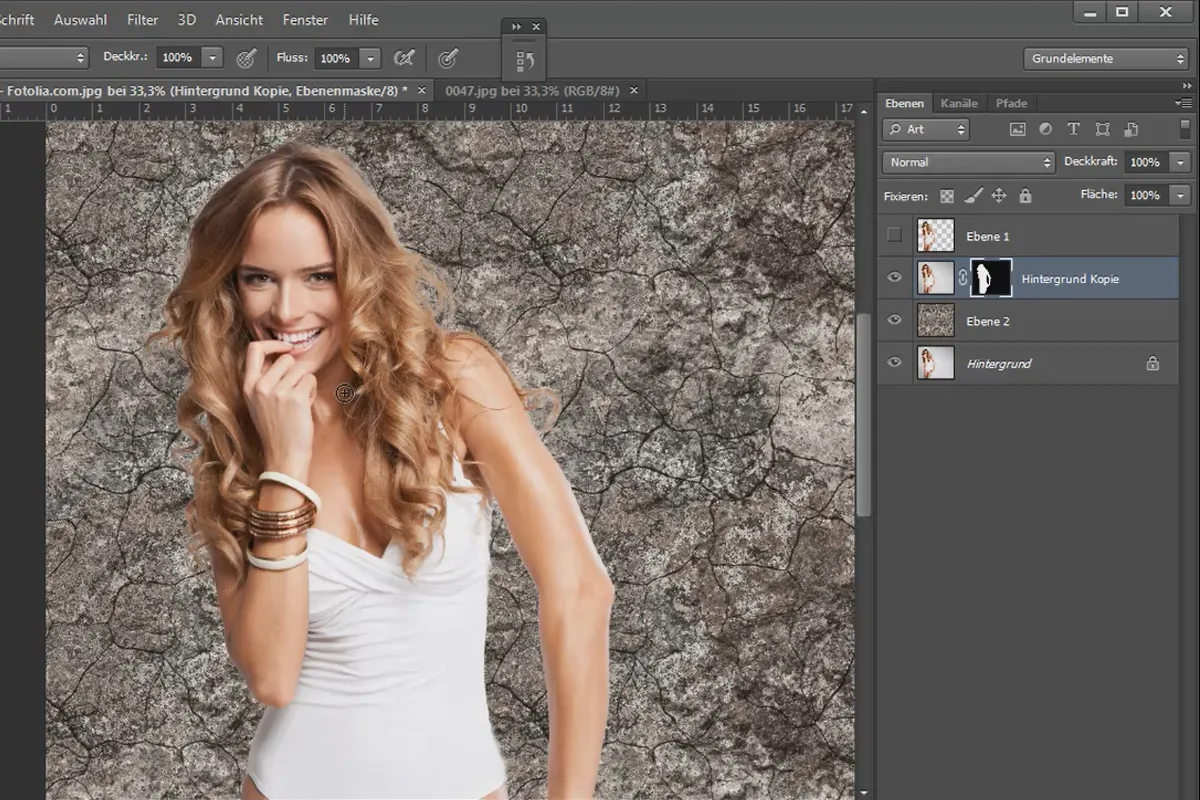The height and width of the screenshot is (800, 1200).
Task: Click the smart object filter icon
Action: [1131, 129]
